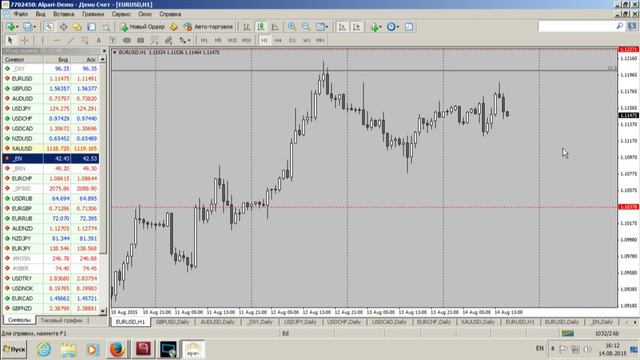Toggle the Market Watch window icon
The width and height of the screenshot is (640, 360).
[49, 27]
